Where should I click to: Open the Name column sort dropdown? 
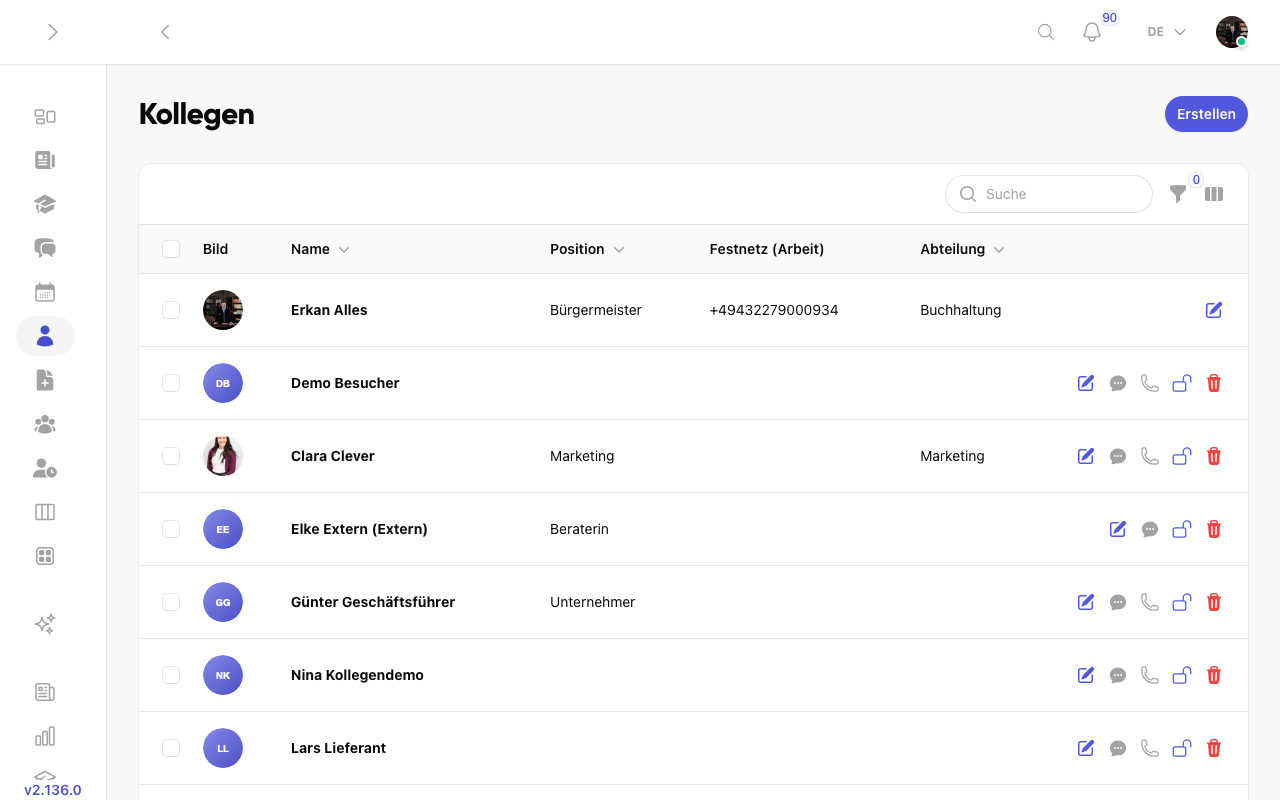(x=344, y=249)
